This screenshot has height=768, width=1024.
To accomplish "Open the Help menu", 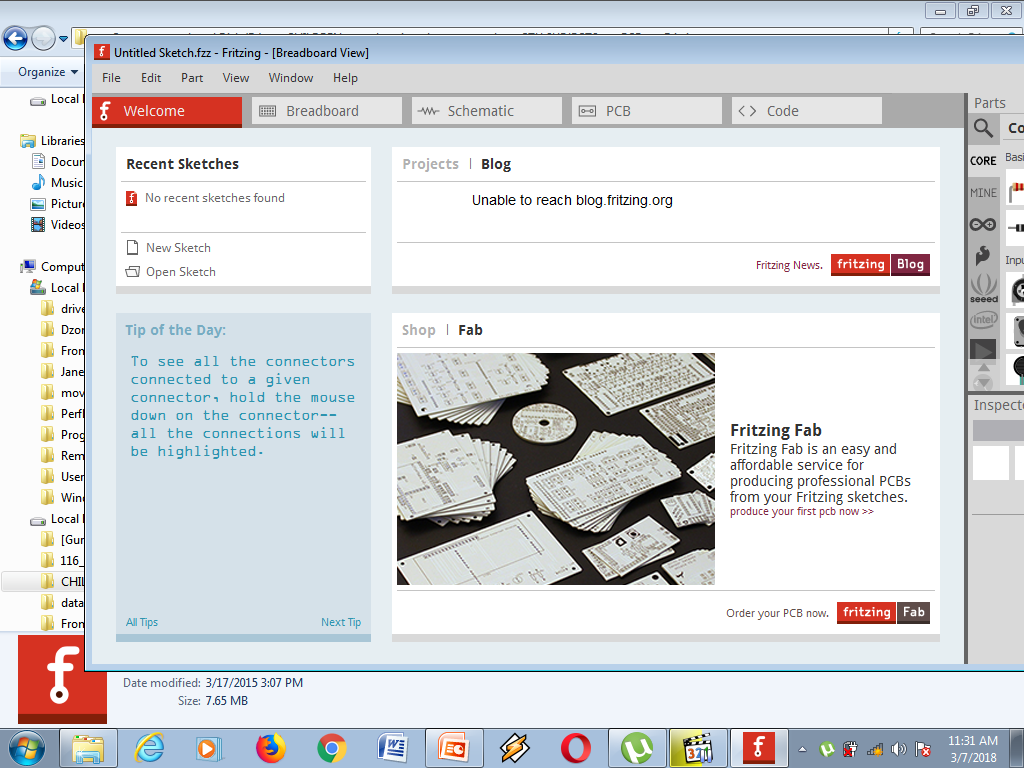I will point(345,78).
